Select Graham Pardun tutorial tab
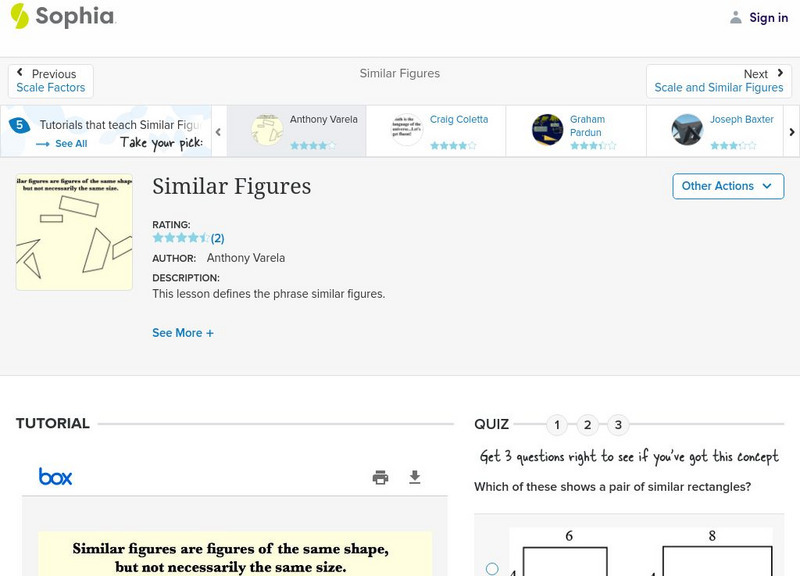 tap(576, 131)
